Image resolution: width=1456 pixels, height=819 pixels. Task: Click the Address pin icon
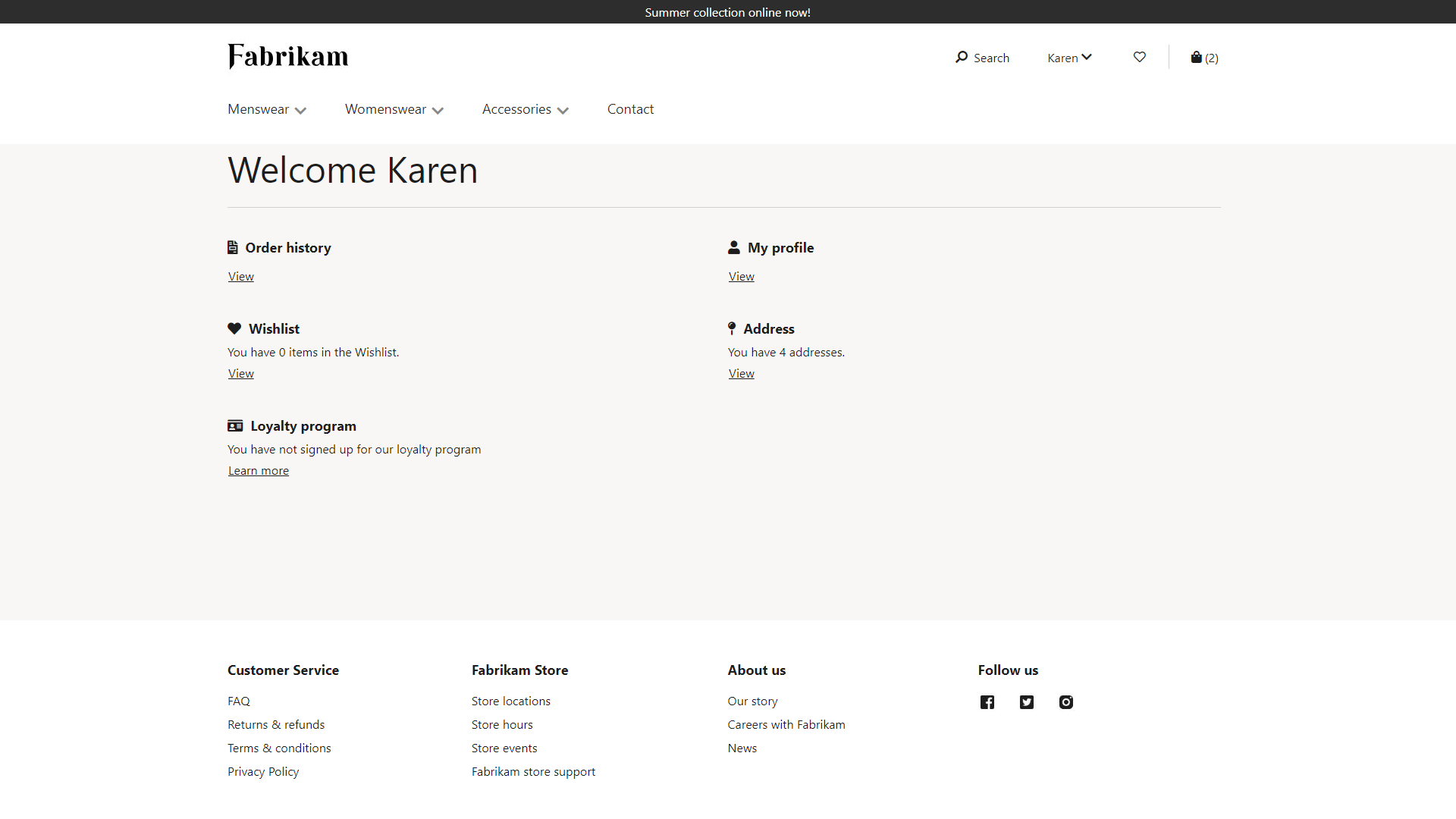(731, 328)
